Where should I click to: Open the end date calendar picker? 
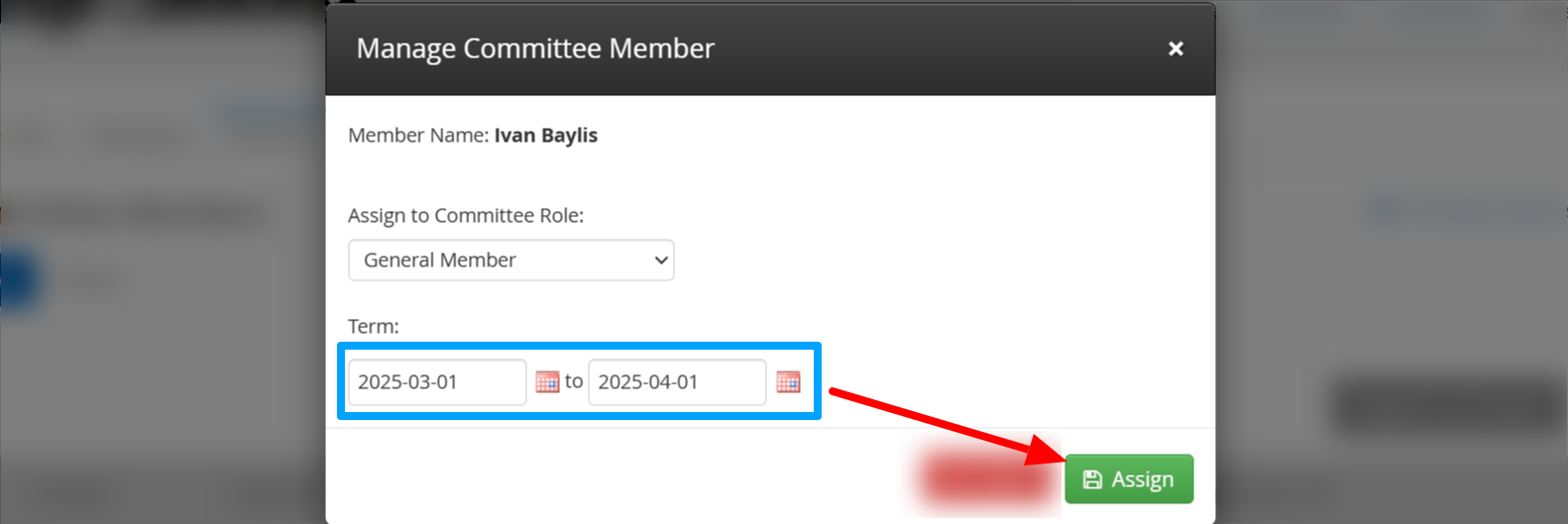[x=788, y=382]
